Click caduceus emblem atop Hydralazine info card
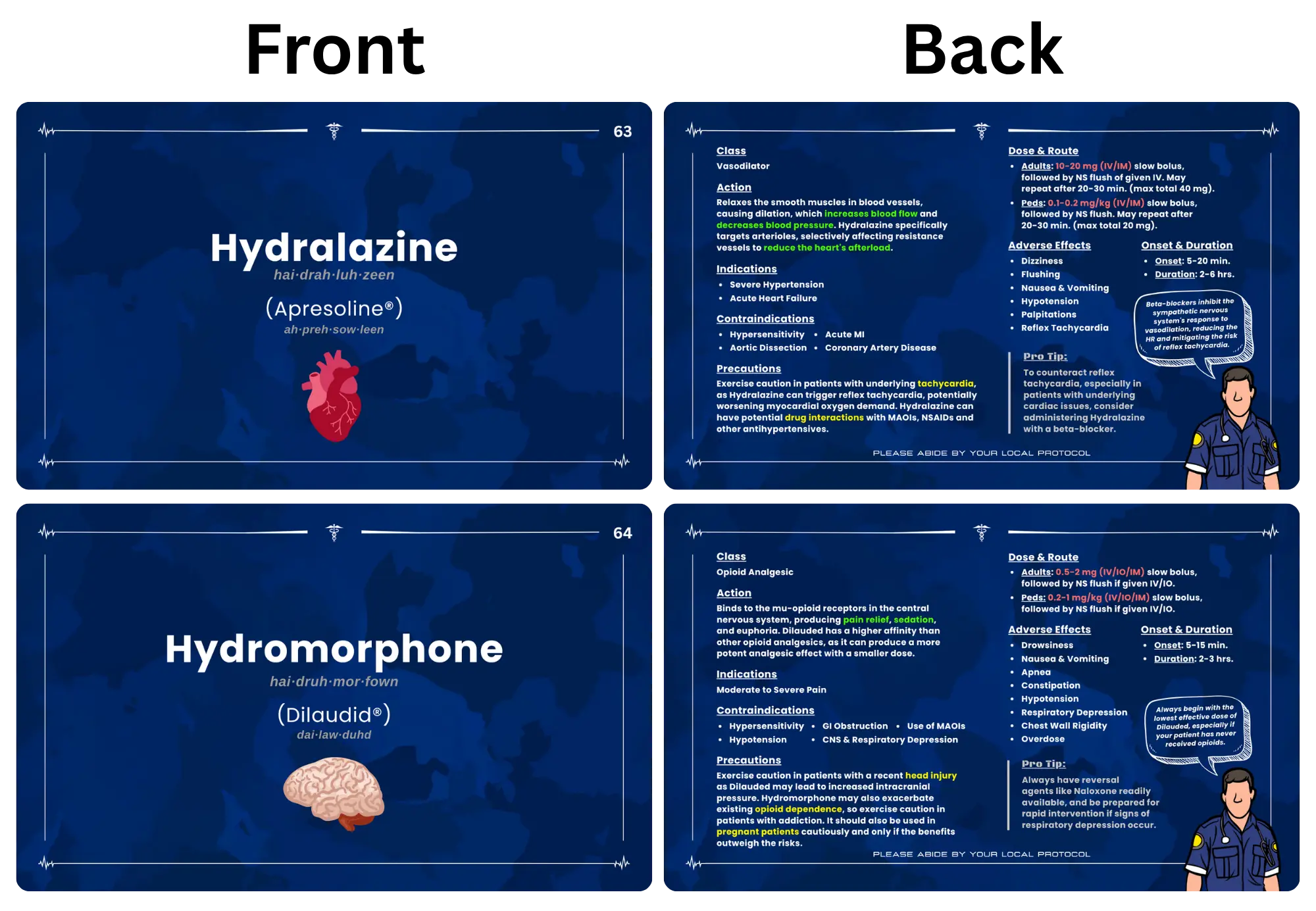Screen dimensions: 1316x911 click(x=982, y=131)
